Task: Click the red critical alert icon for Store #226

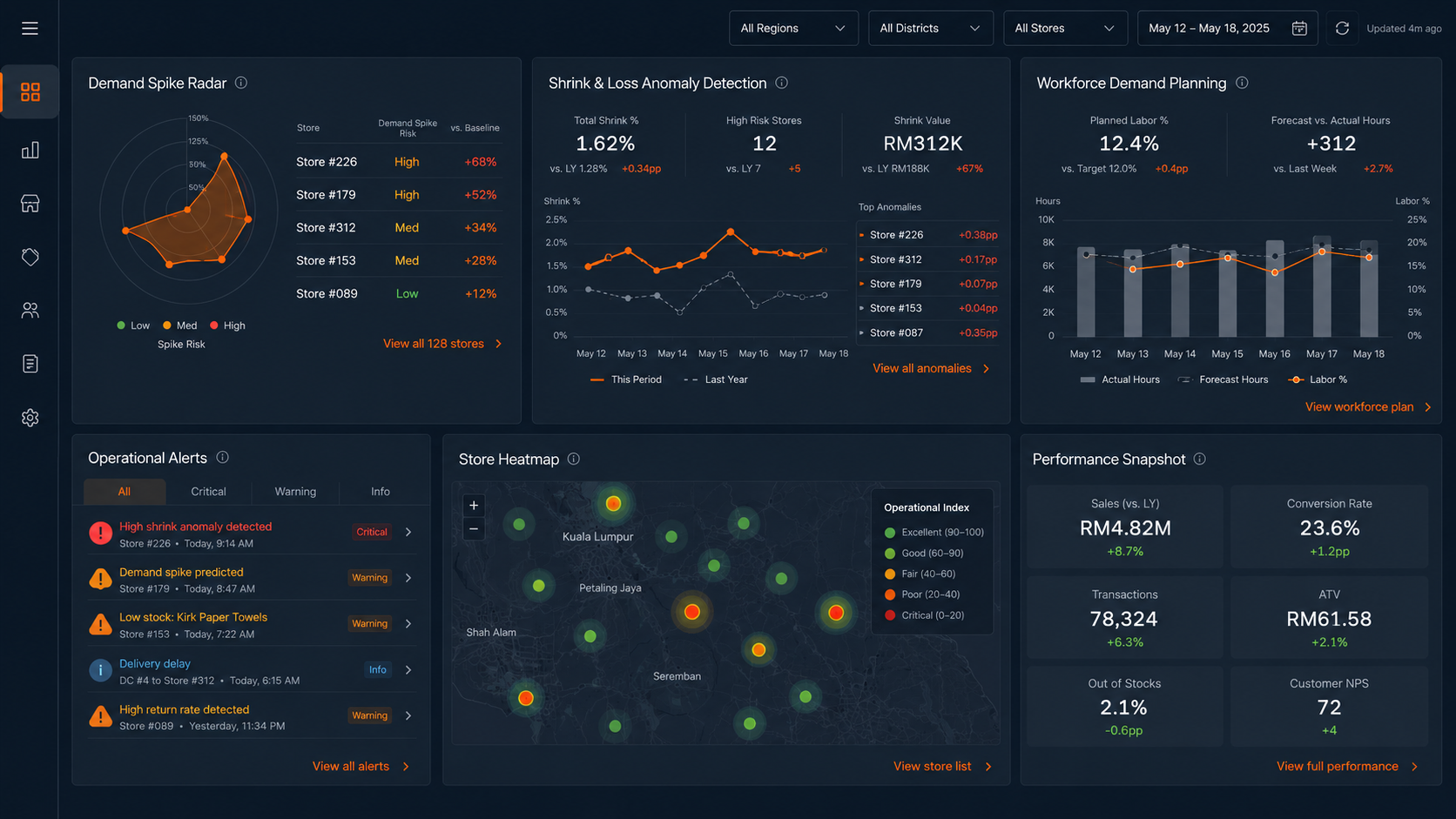Action: [x=100, y=533]
